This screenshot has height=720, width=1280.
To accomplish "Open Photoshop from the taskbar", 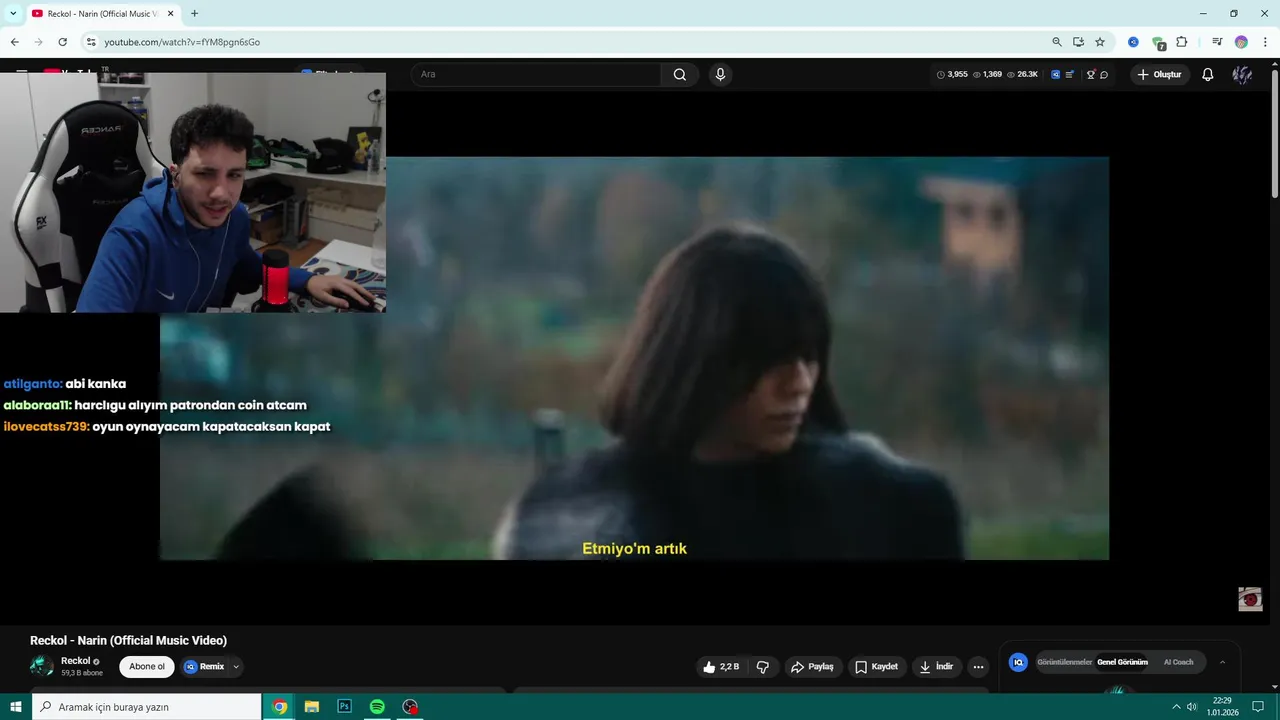I will click(x=344, y=707).
